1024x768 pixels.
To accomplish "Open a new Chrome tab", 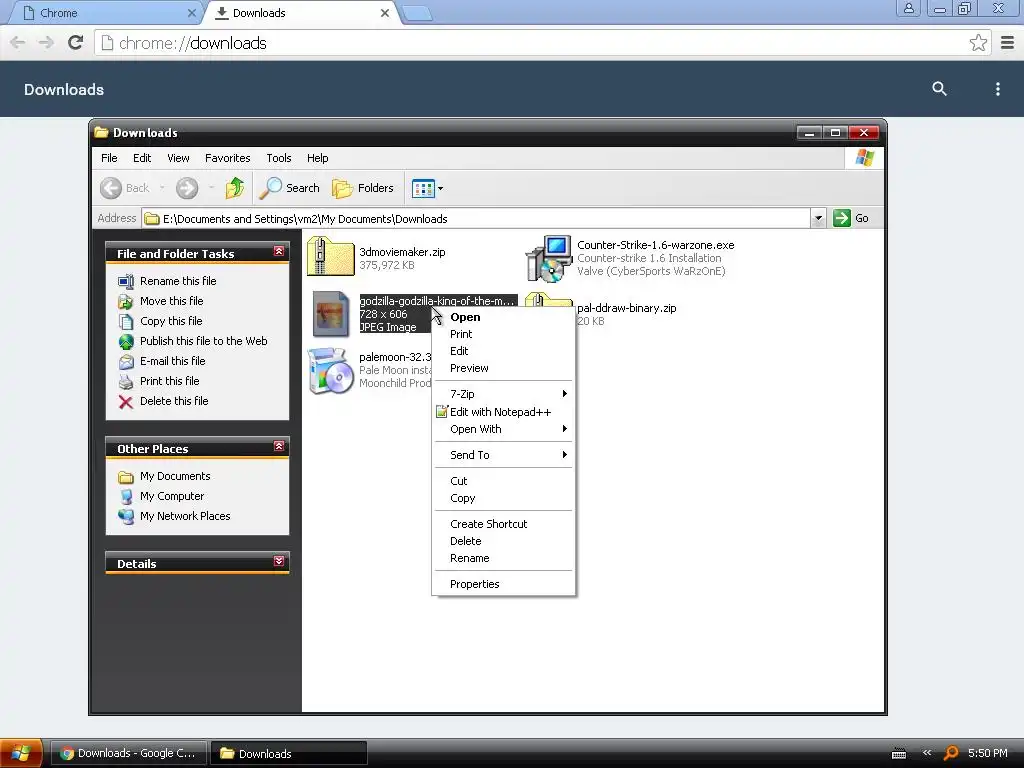I will coord(417,13).
